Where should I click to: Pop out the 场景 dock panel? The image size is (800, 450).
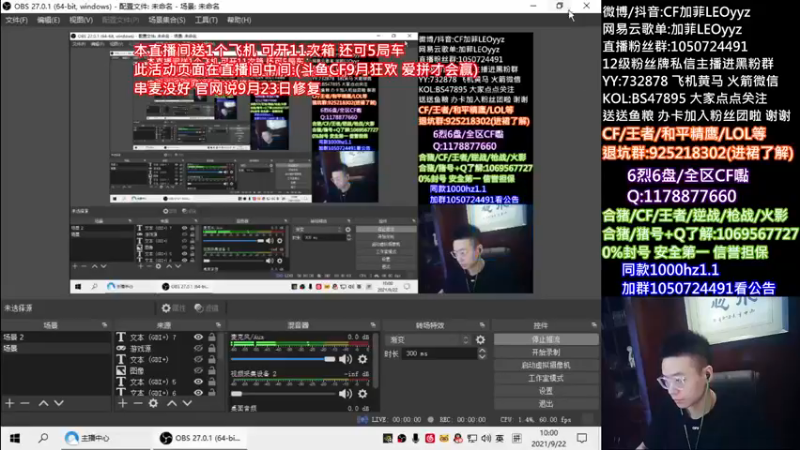point(105,325)
